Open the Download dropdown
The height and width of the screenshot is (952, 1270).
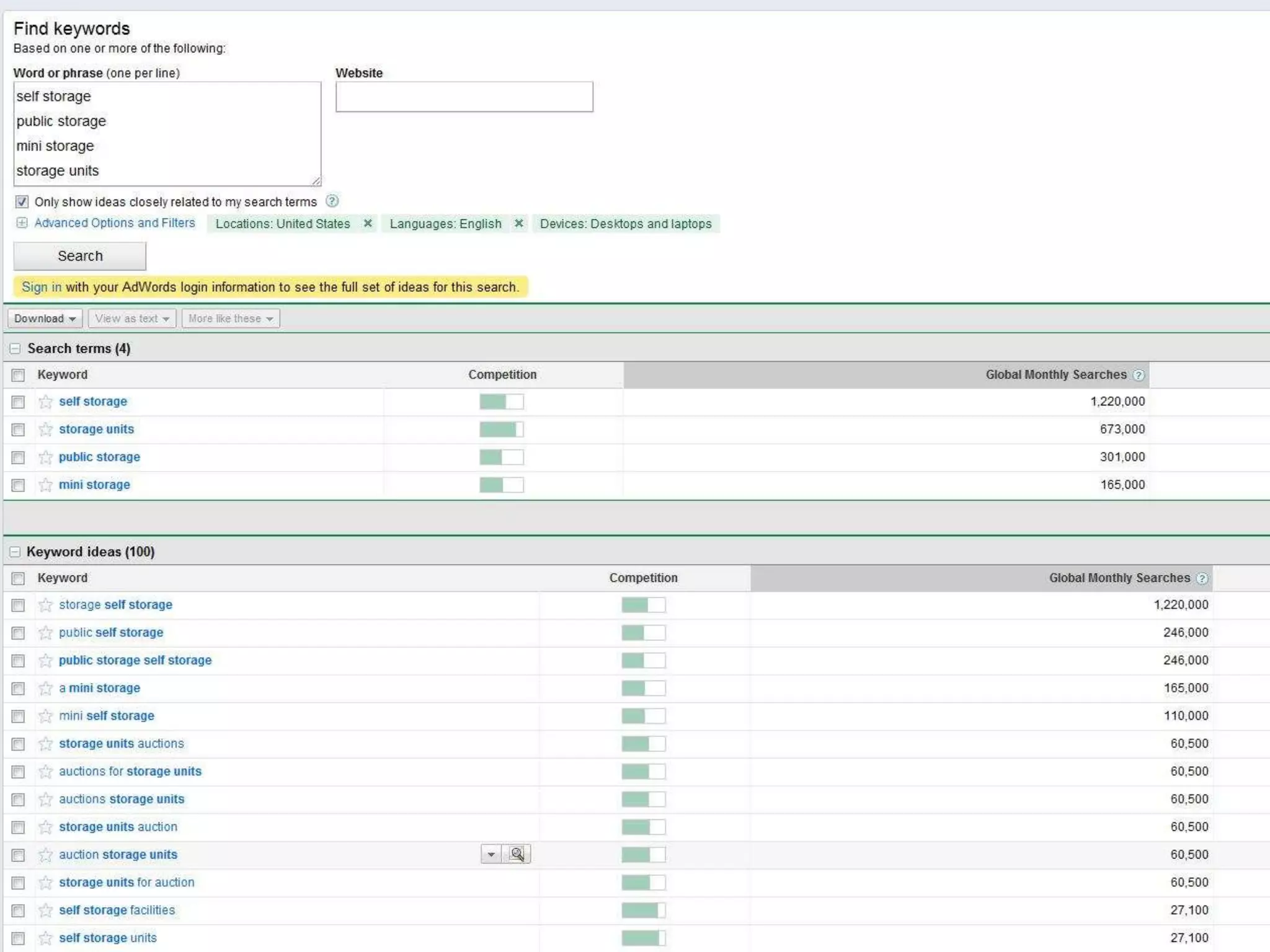click(45, 319)
